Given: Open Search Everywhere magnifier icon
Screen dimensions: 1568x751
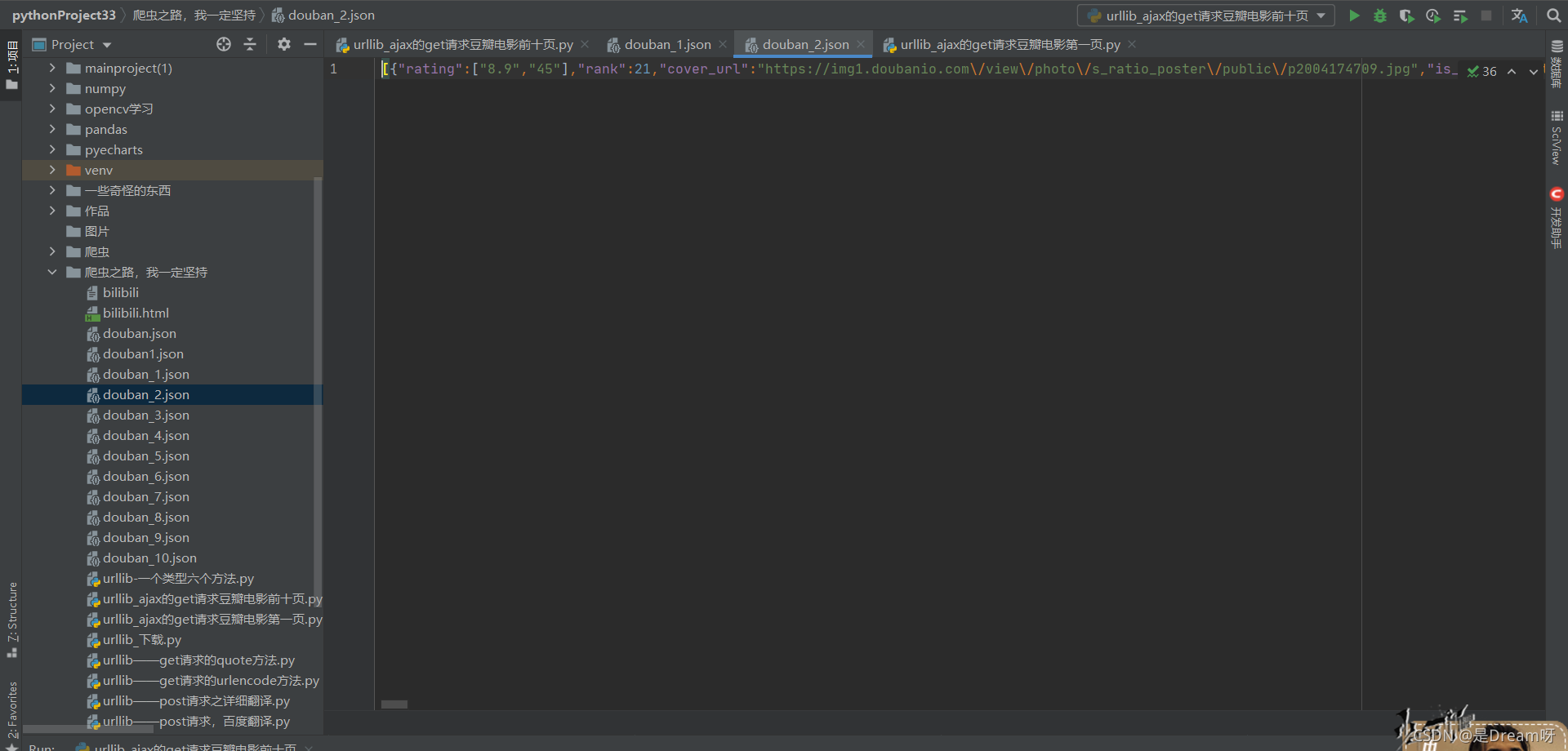Looking at the screenshot, I should click(1553, 16).
